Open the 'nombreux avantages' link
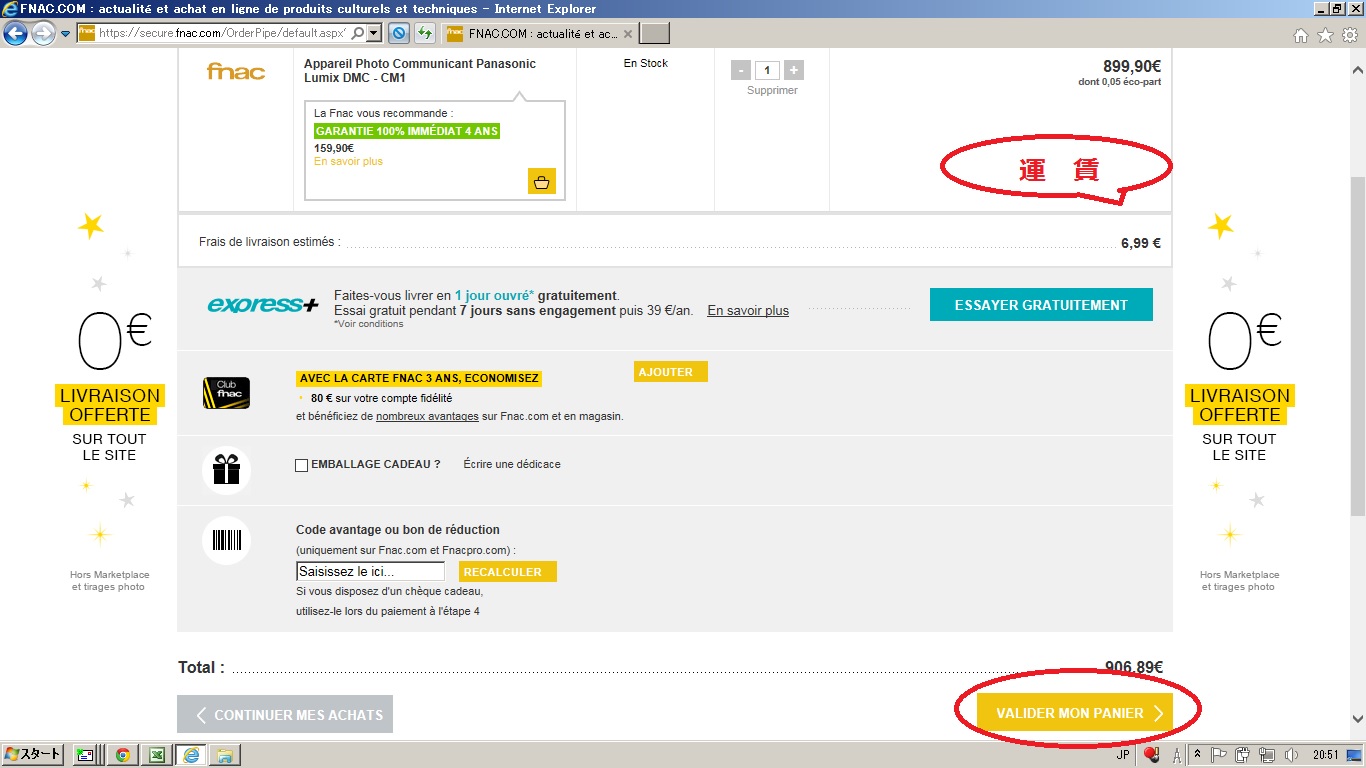Image resolution: width=1366 pixels, height=768 pixels. coord(427,416)
